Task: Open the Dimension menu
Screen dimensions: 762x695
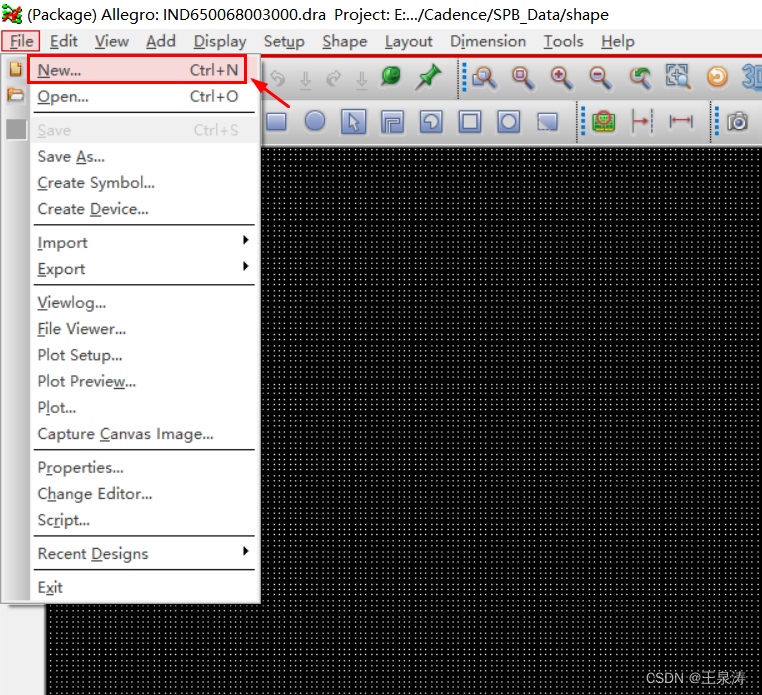Action: (488, 41)
